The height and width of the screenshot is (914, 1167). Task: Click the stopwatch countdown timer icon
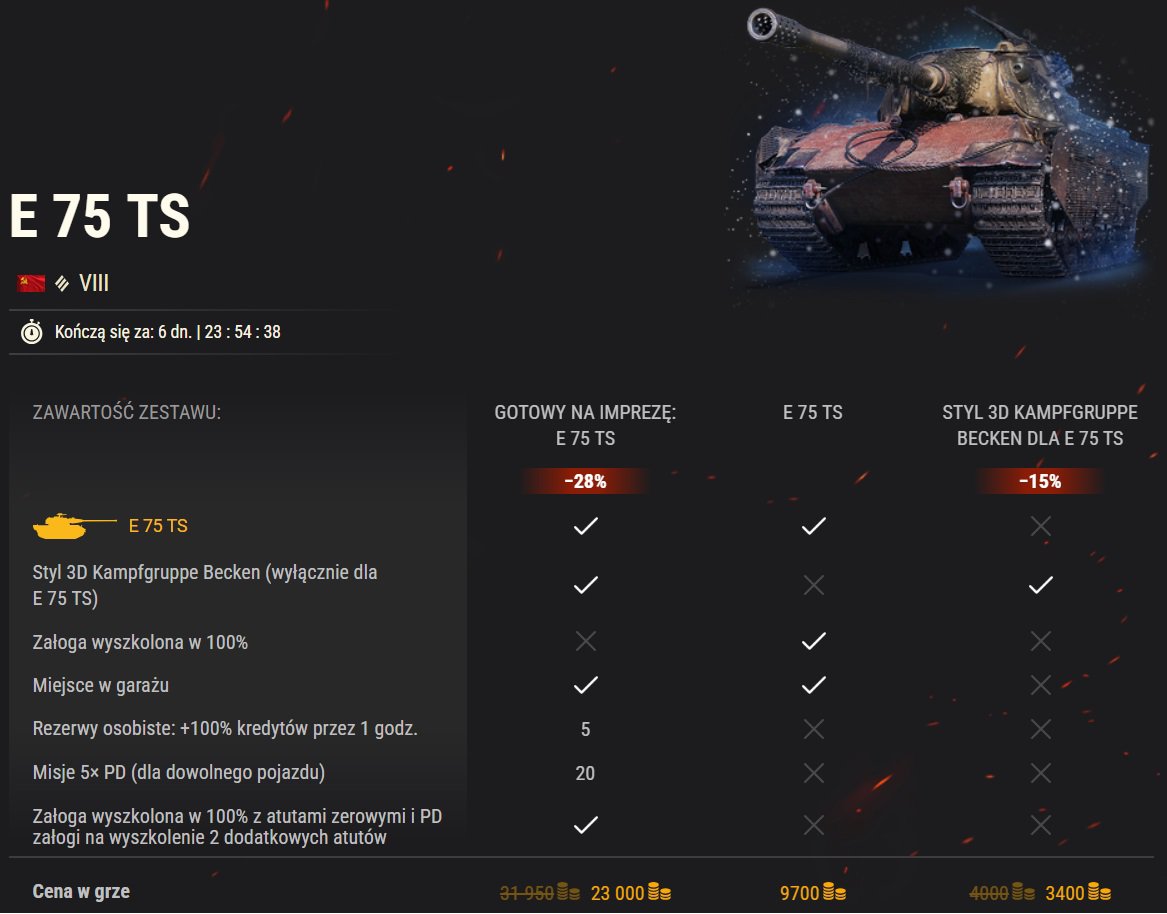pyautogui.click(x=31, y=331)
